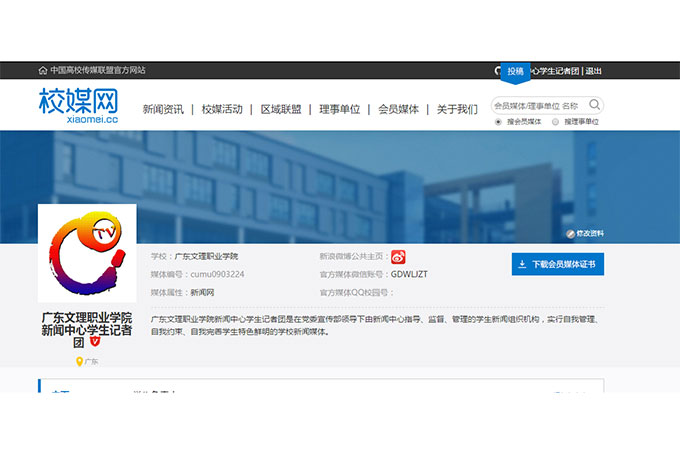Click the blue 投稿 submit button

click(x=515, y=71)
